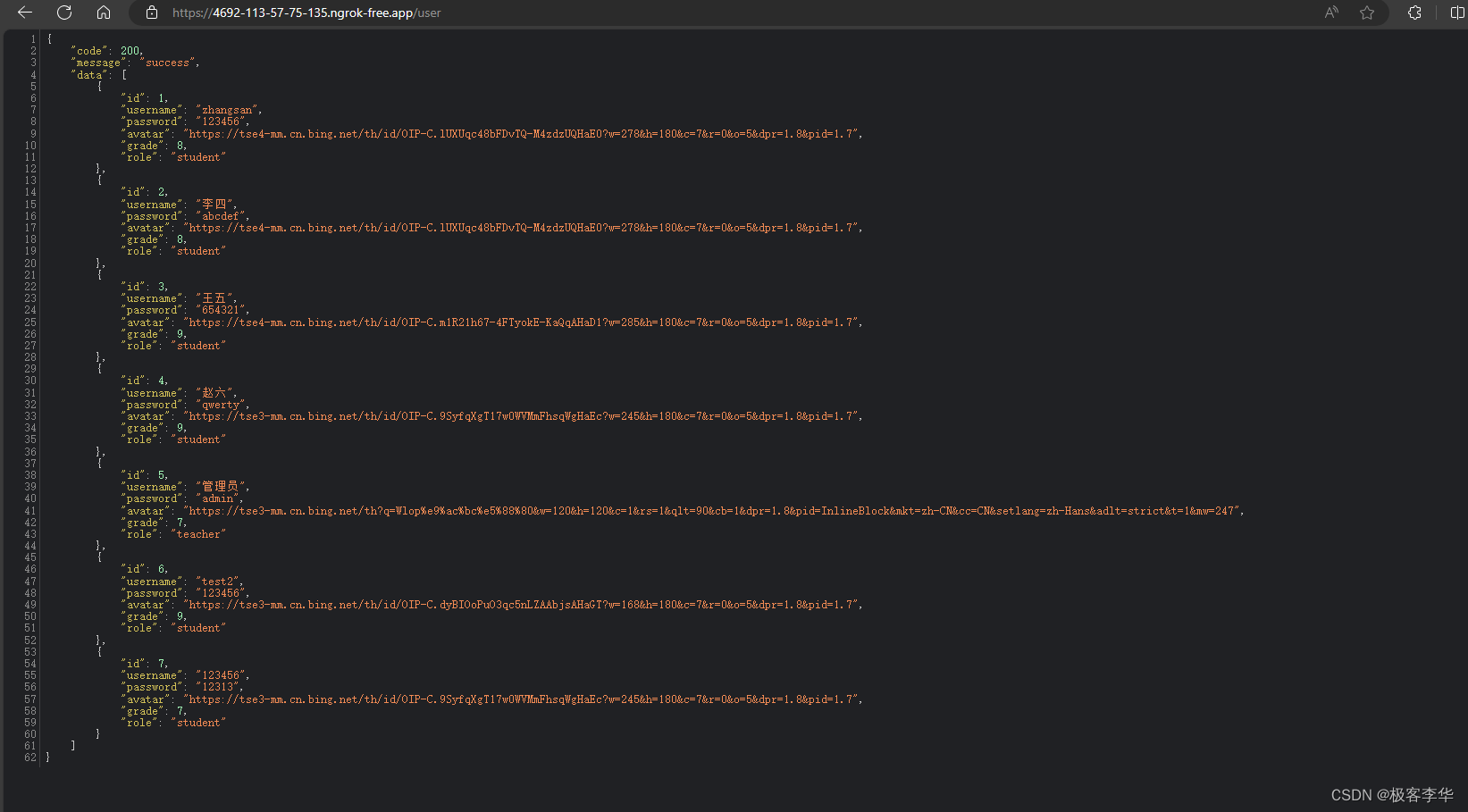Click the "message": "success" line

tap(135, 63)
